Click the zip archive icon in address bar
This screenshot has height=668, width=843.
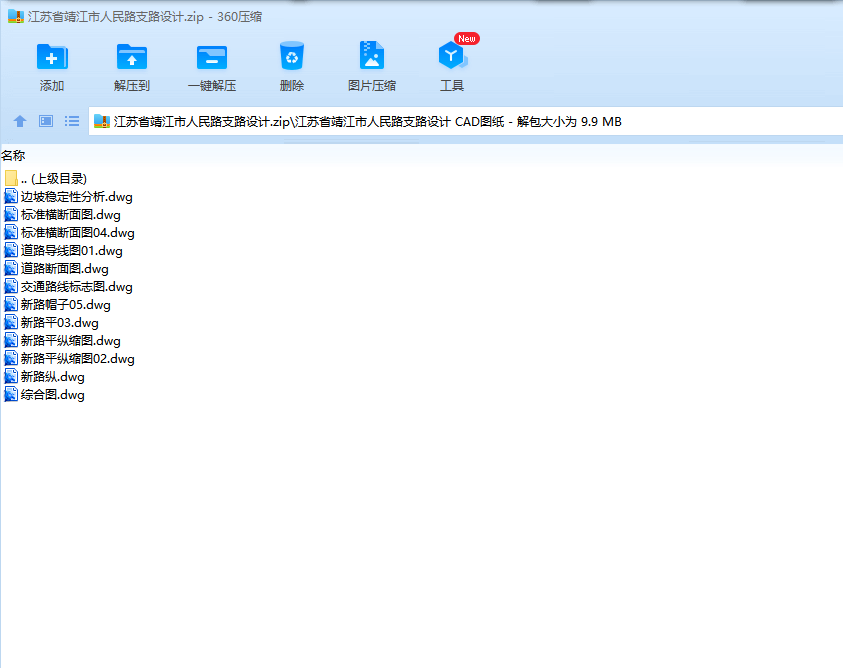[102, 122]
